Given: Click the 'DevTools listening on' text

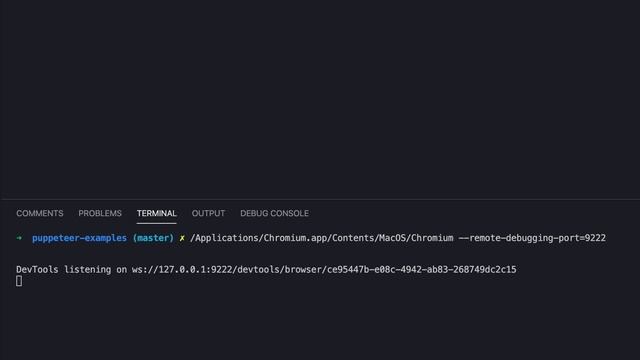Looking at the screenshot, I should click(x=71, y=269).
